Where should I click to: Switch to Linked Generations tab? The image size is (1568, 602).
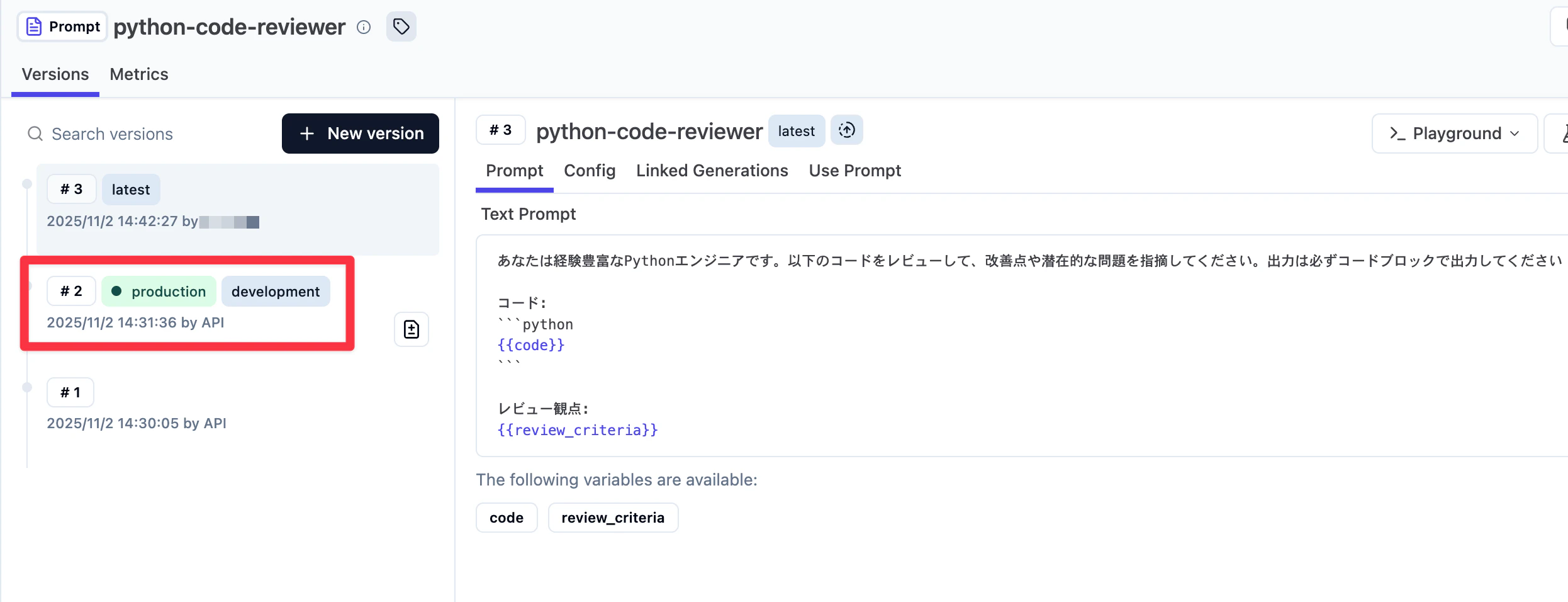click(712, 171)
